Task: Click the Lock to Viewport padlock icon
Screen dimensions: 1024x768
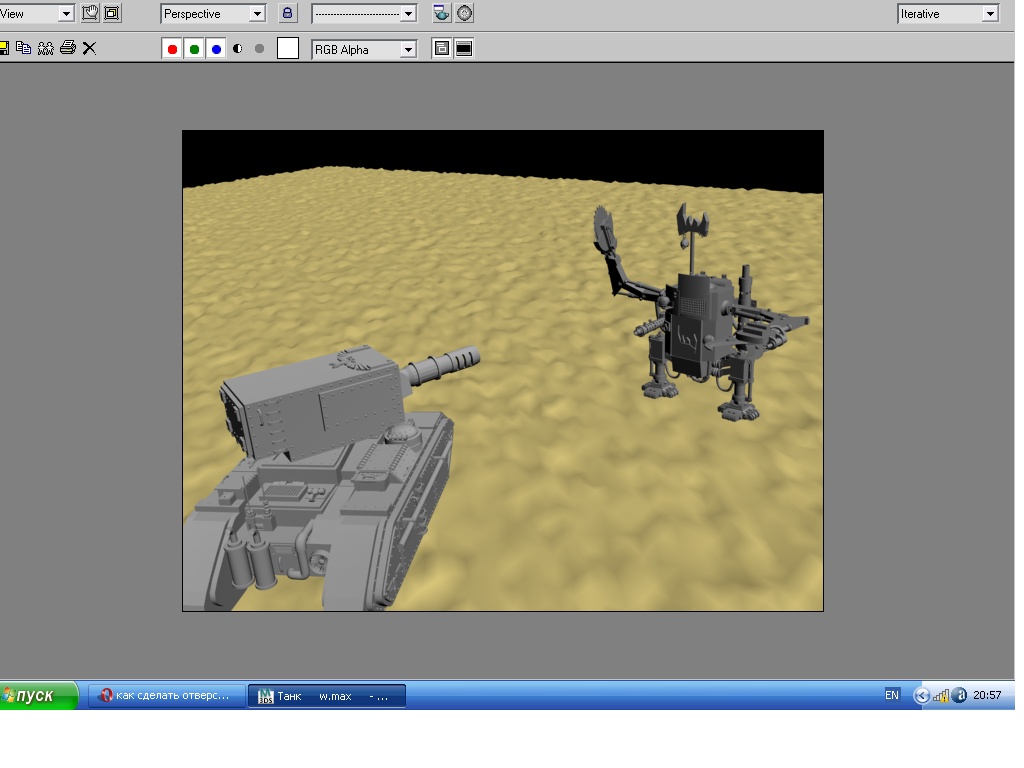Action: click(x=287, y=13)
